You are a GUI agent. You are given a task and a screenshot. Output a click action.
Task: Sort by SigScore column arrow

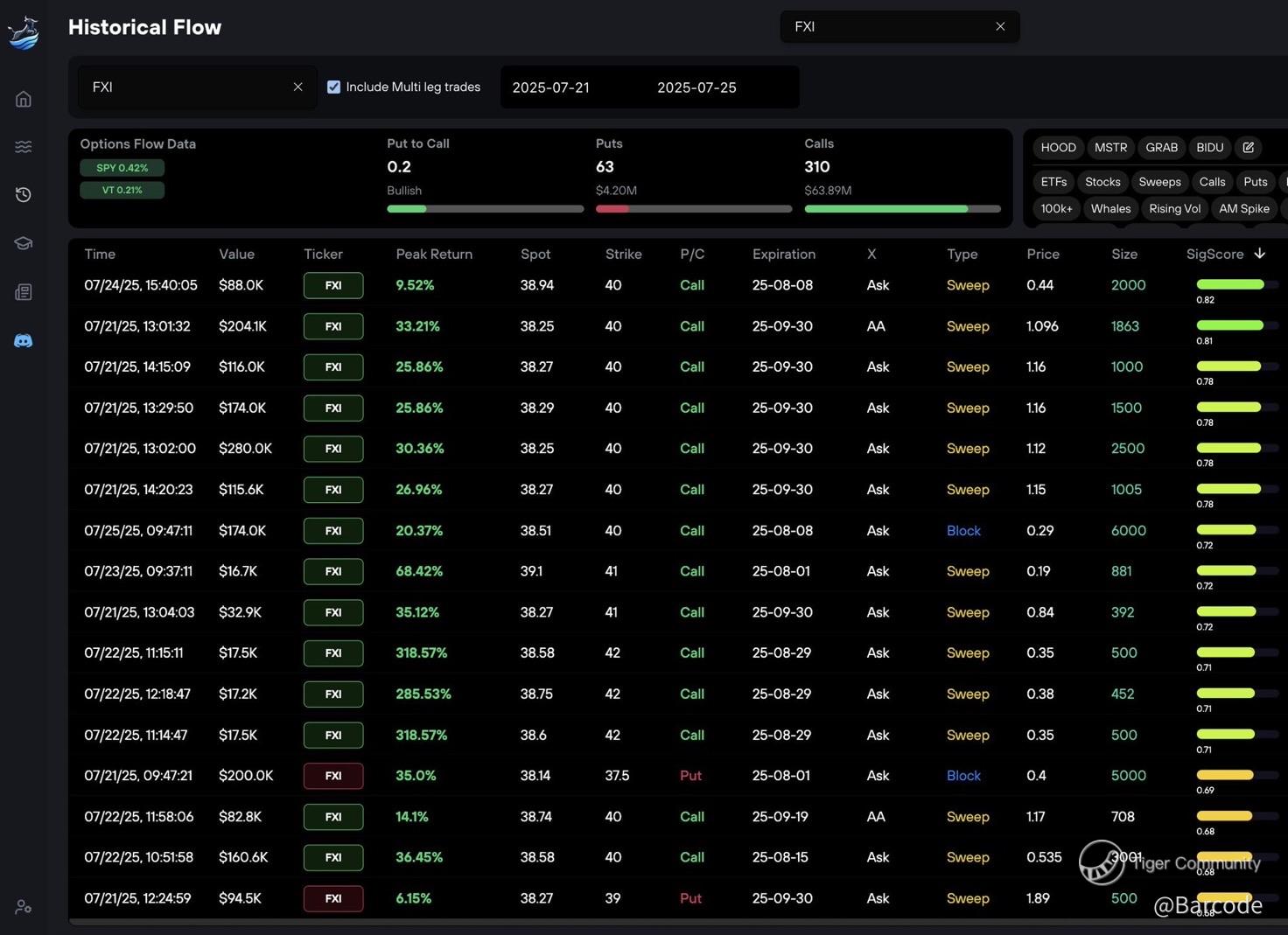point(1259,254)
